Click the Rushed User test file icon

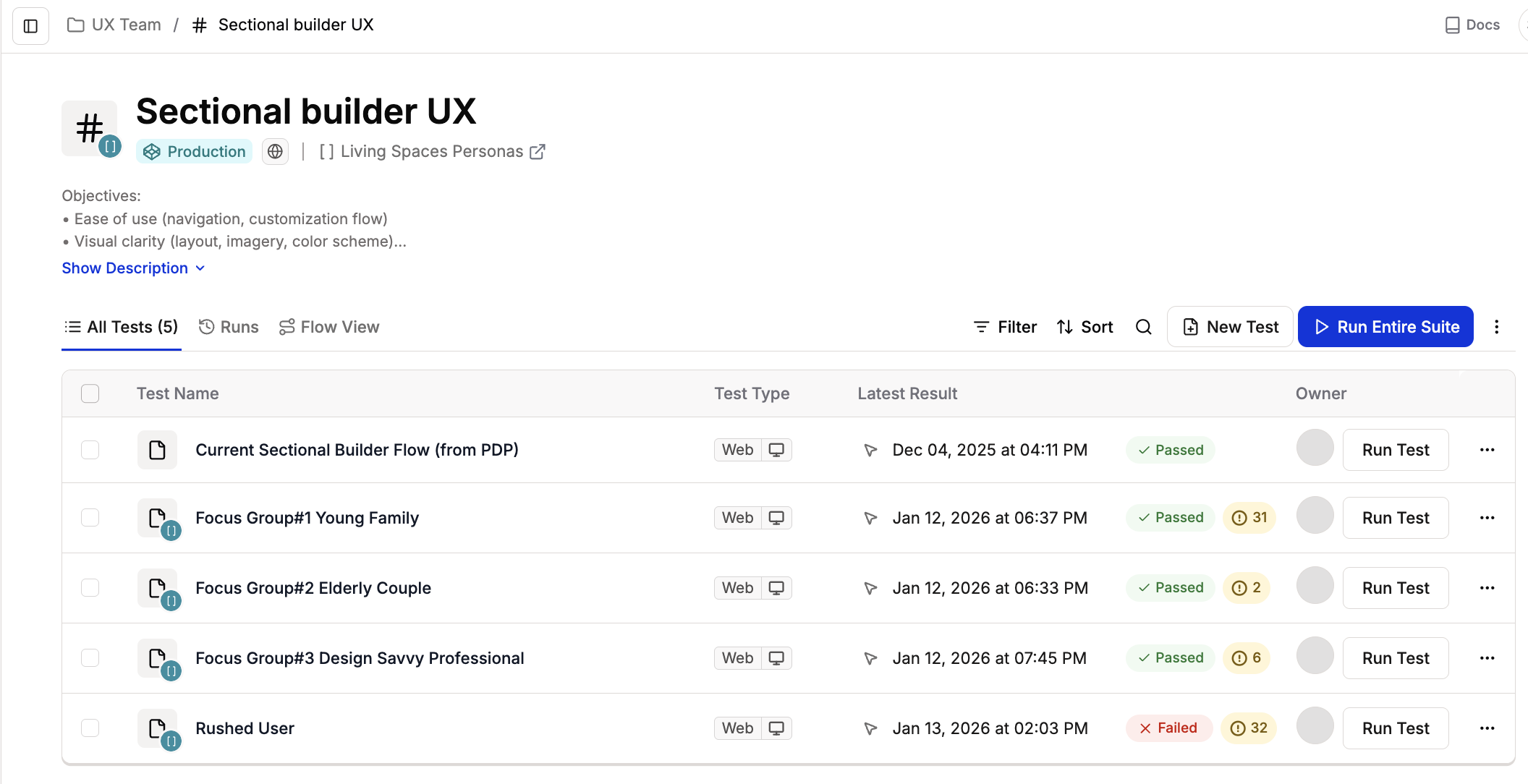point(157,728)
